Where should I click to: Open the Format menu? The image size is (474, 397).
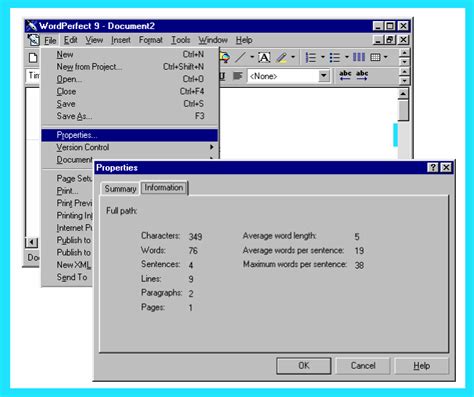click(x=151, y=40)
